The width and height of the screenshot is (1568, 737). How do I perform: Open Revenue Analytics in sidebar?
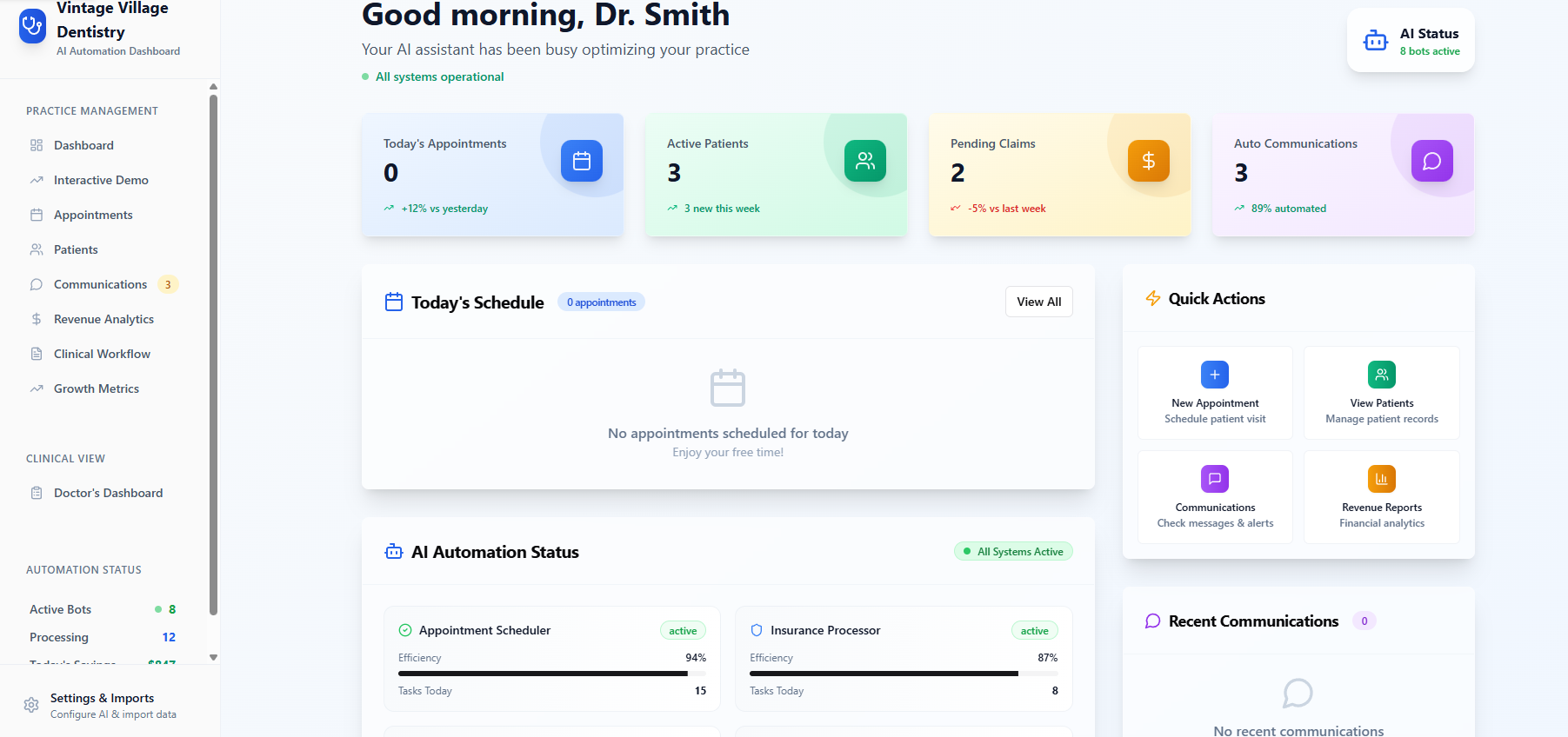(103, 319)
